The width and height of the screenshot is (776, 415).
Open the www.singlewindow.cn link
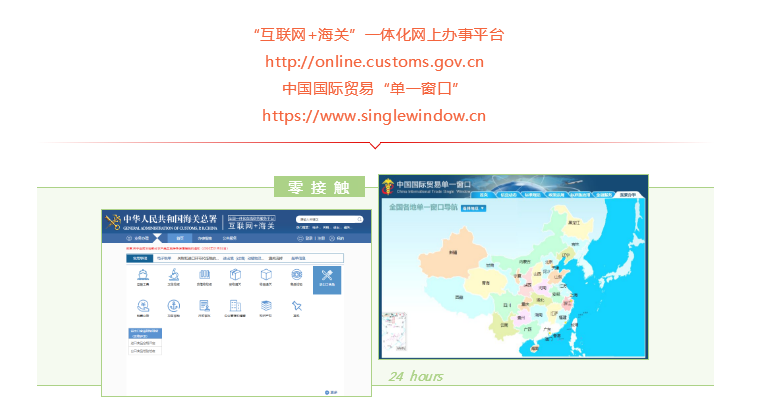coord(374,116)
